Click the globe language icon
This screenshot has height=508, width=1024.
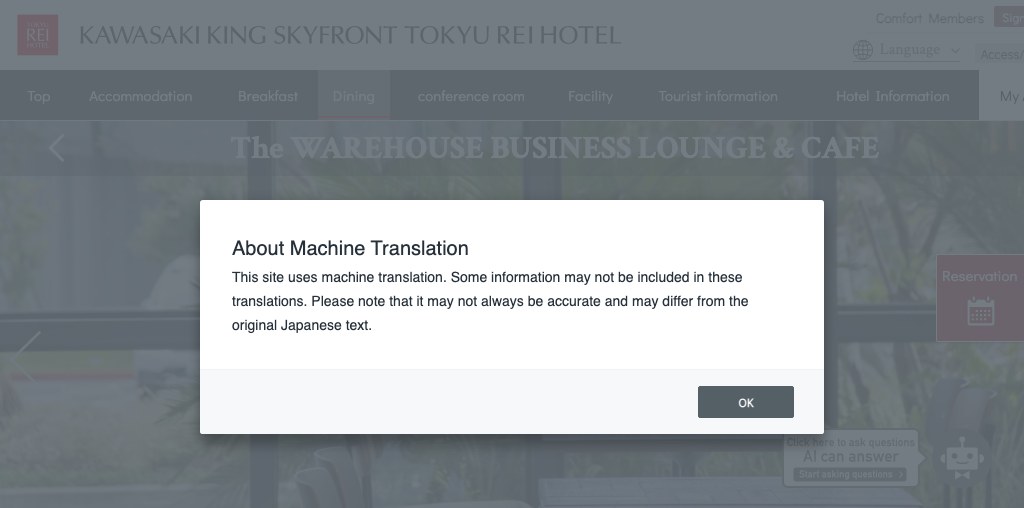click(x=862, y=50)
